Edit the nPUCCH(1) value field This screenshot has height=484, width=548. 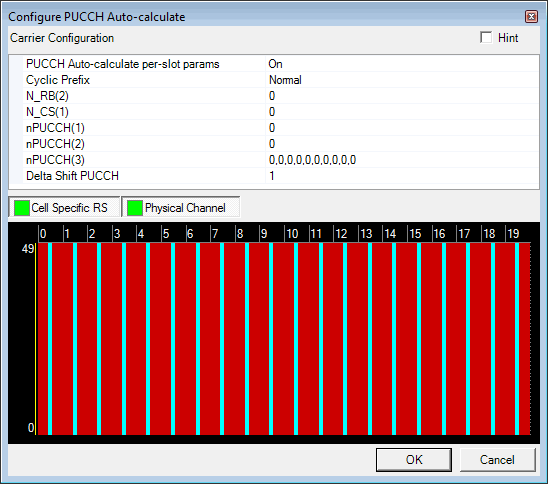point(402,128)
